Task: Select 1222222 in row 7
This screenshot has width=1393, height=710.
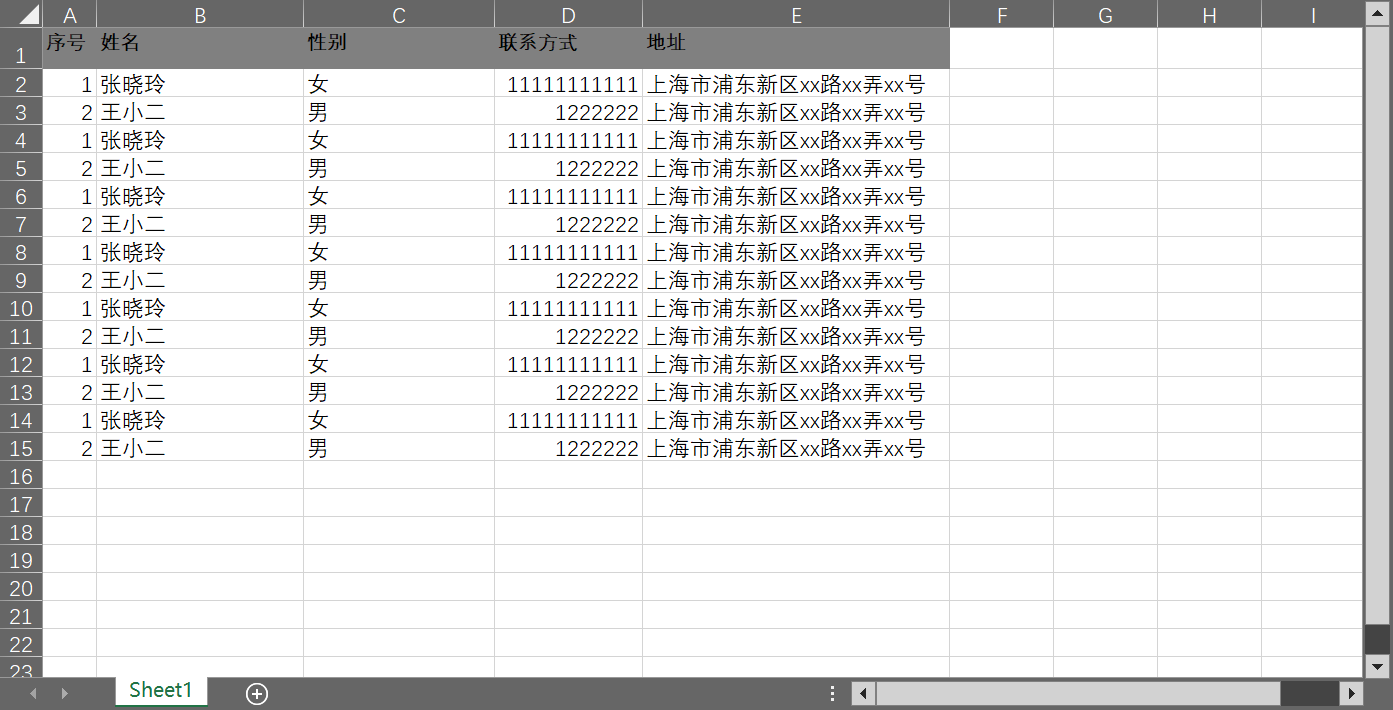Action: click(x=569, y=223)
